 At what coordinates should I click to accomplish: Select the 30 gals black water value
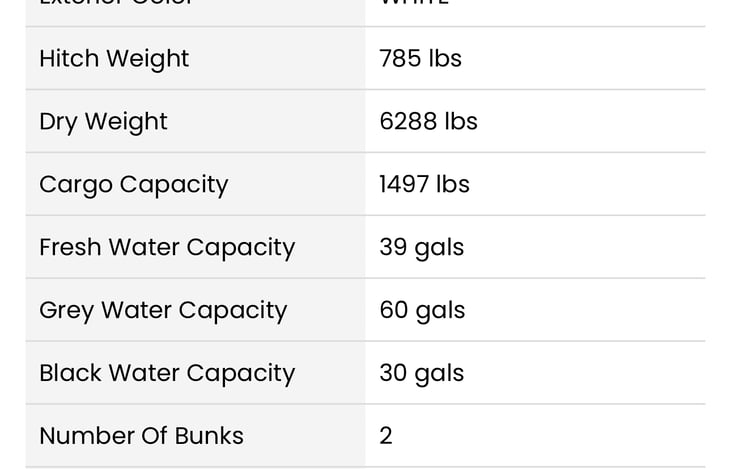pos(421,374)
